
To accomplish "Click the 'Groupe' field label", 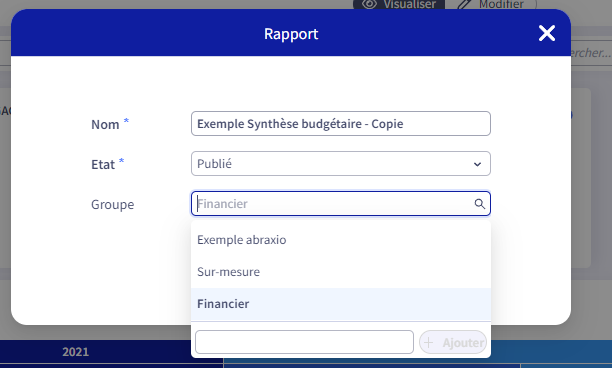I will tap(112, 204).
